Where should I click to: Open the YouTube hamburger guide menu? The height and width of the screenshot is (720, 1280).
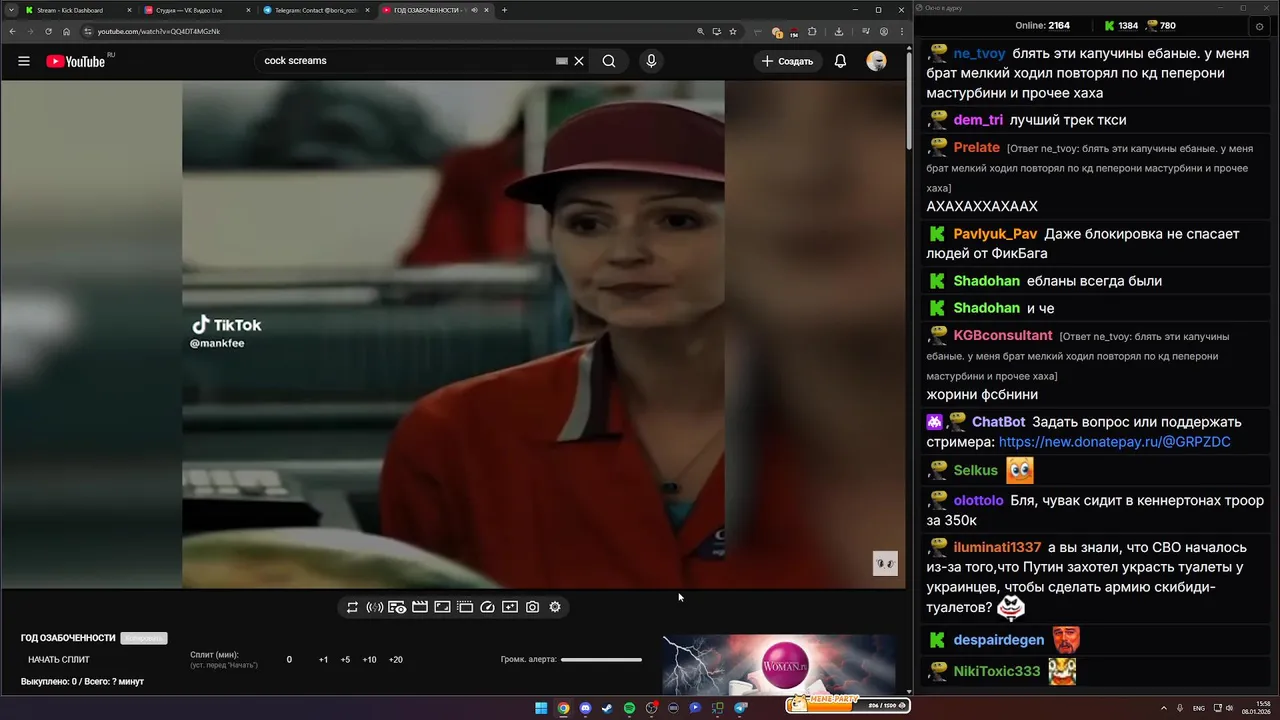tap(24, 61)
